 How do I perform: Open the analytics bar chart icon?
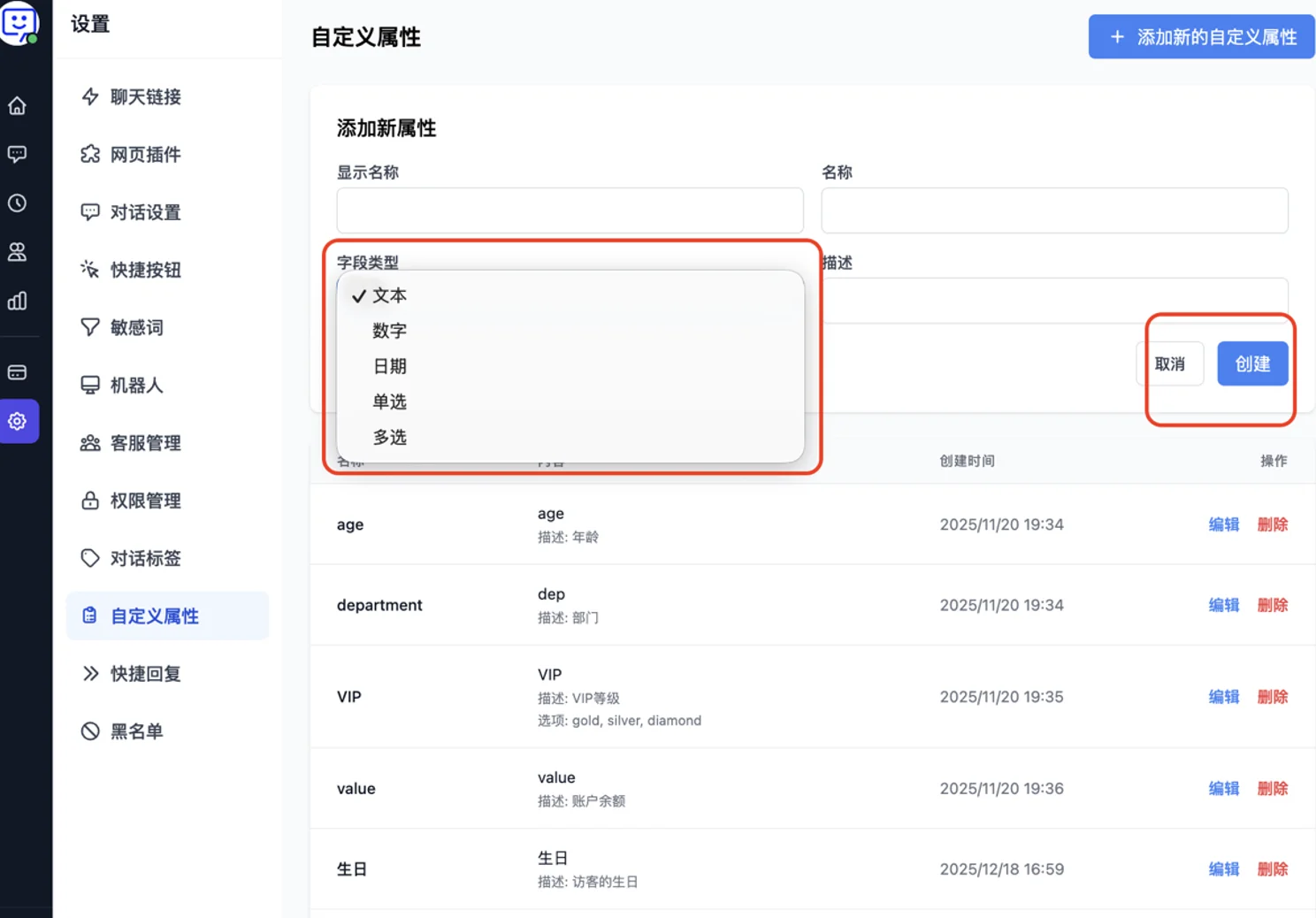18,301
